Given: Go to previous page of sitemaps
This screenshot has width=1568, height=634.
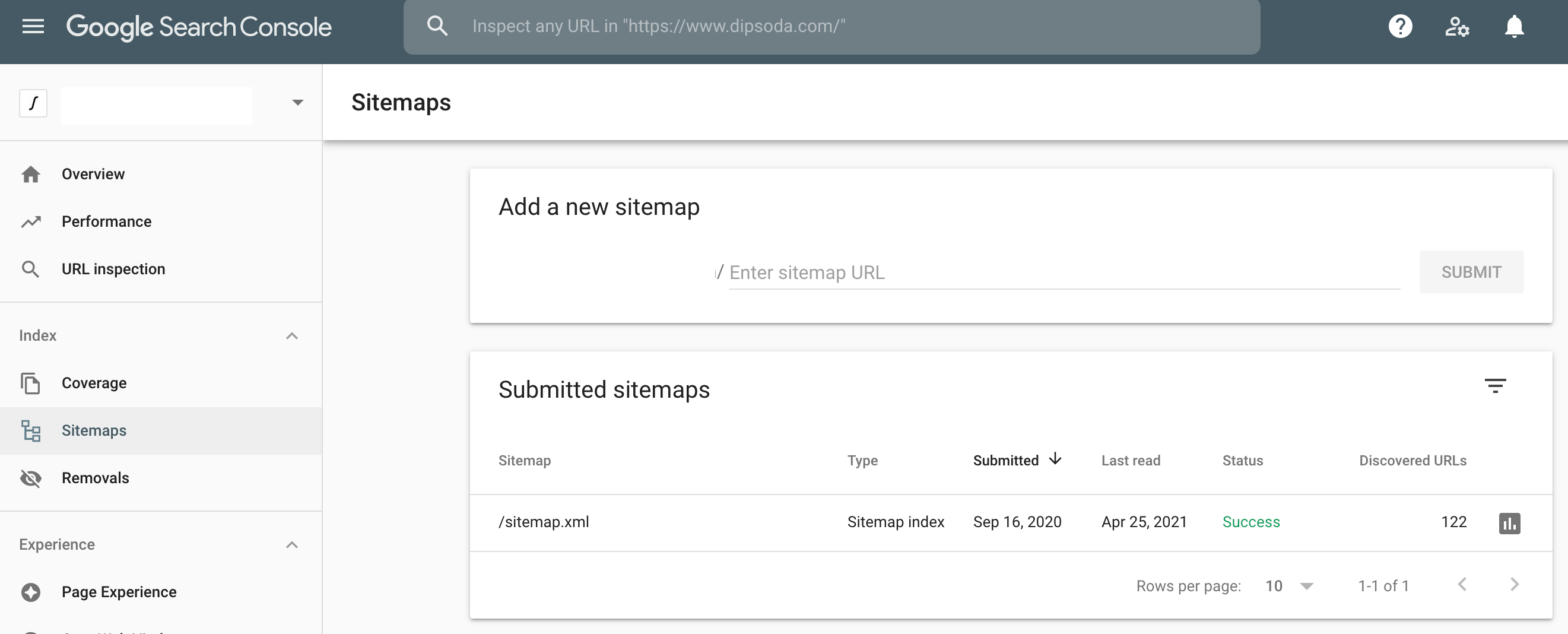Looking at the screenshot, I should pyautogui.click(x=1462, y=585).
